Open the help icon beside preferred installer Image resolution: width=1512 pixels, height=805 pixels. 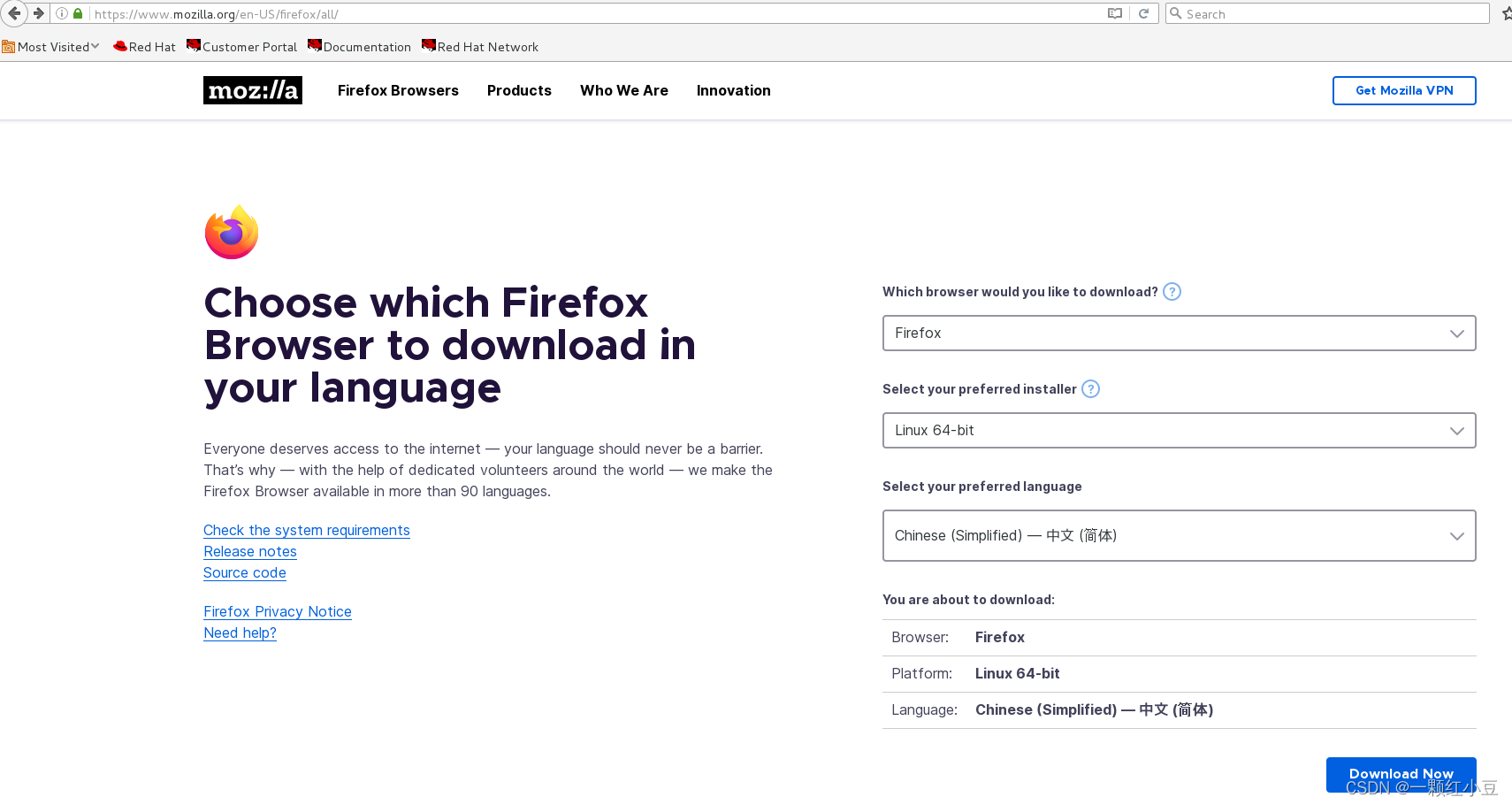pyautogui.click(x=1091, y=389)
